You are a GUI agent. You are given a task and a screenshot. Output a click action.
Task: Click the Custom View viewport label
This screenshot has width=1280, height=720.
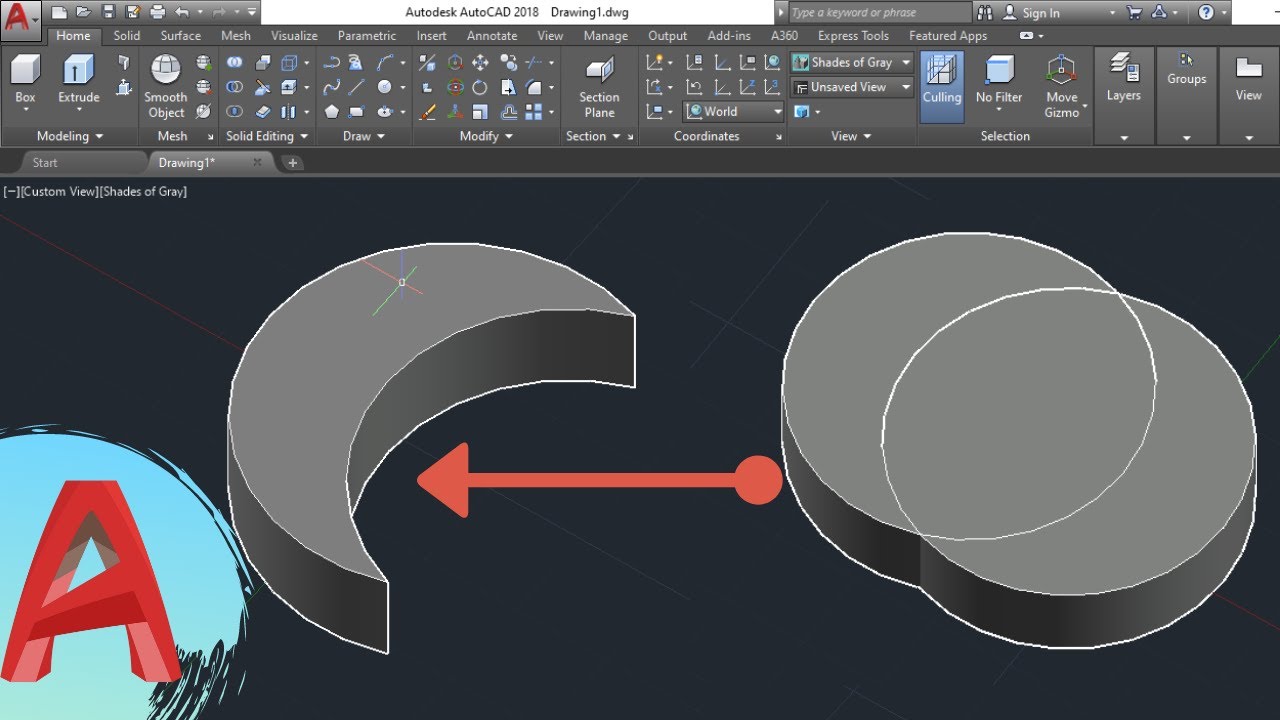point(59,191)
